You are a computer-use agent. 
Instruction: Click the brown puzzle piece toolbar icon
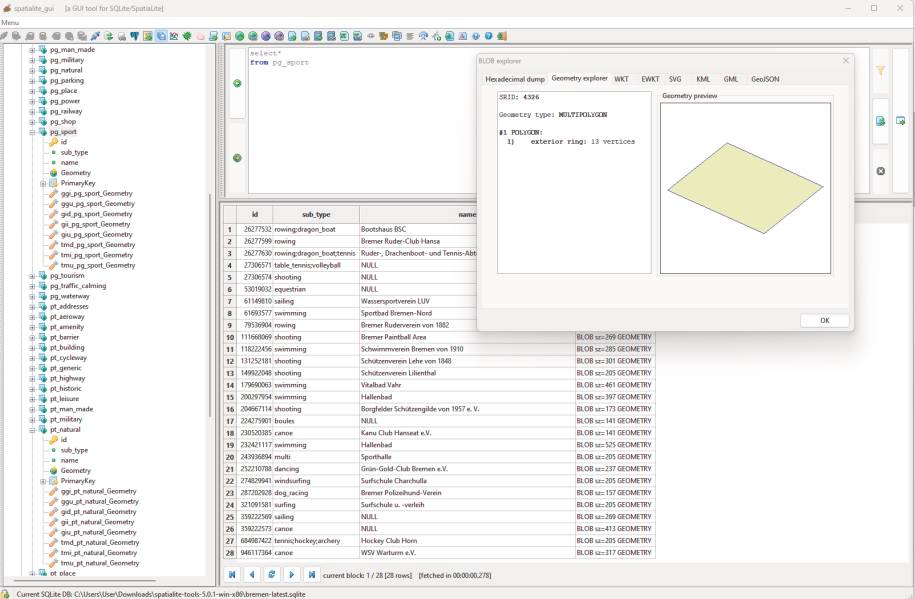pyautogui.click(x=383, y=36)
